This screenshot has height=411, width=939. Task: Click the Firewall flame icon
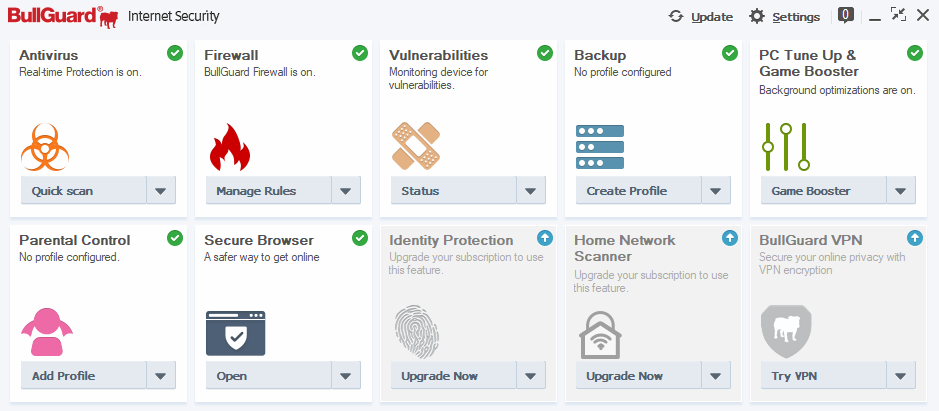[x=229, y=148]
